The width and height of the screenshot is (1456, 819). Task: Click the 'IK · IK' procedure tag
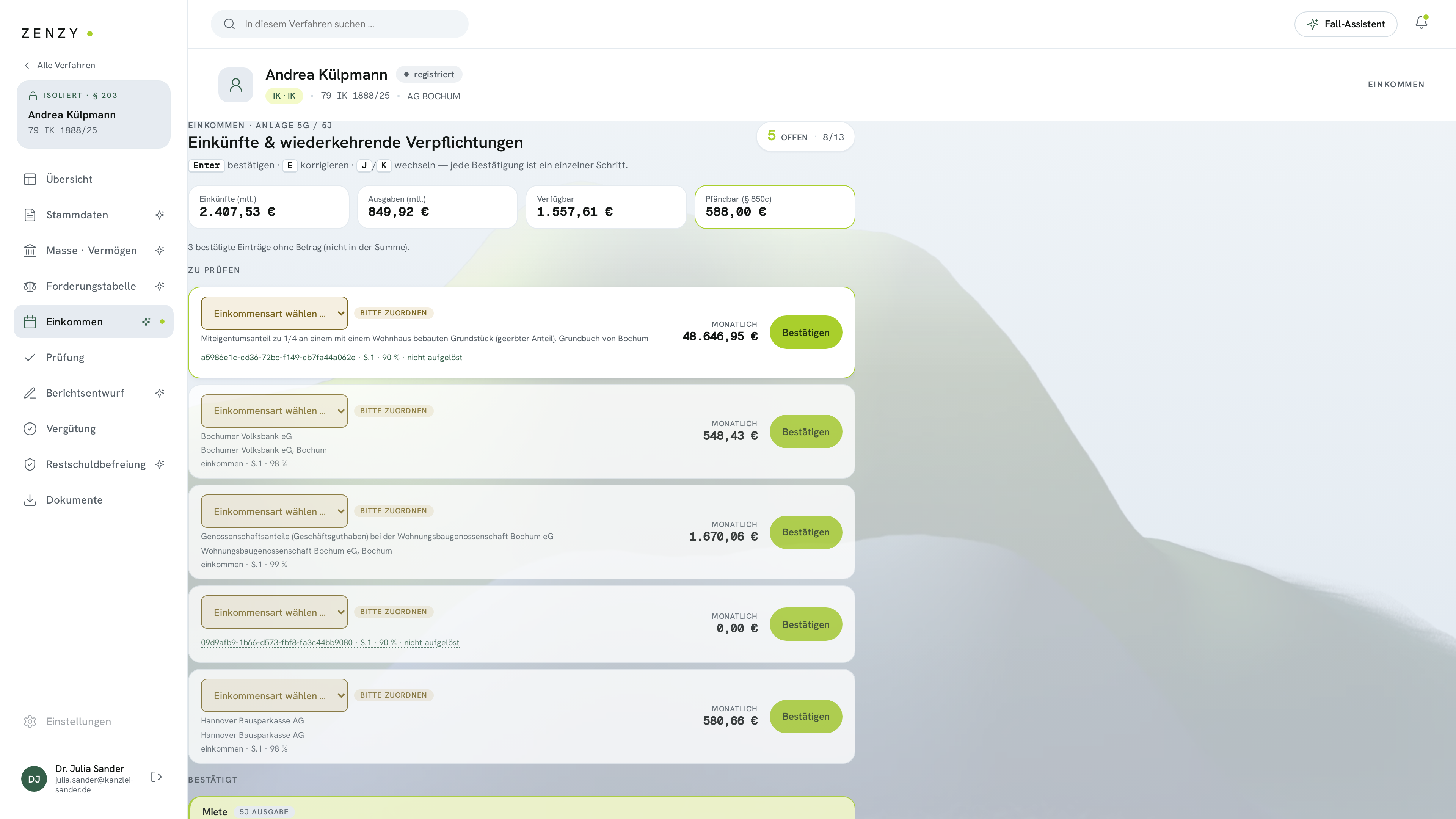click(284, 96)
